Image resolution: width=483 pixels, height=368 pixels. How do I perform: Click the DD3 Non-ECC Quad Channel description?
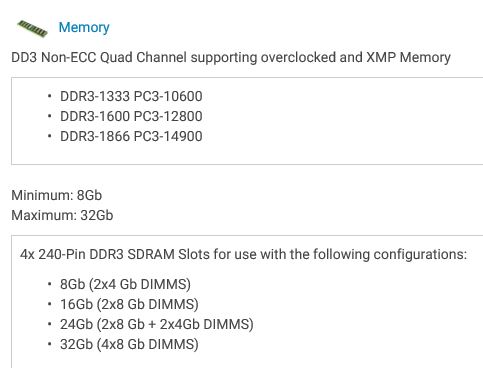[x=231, y=57]
